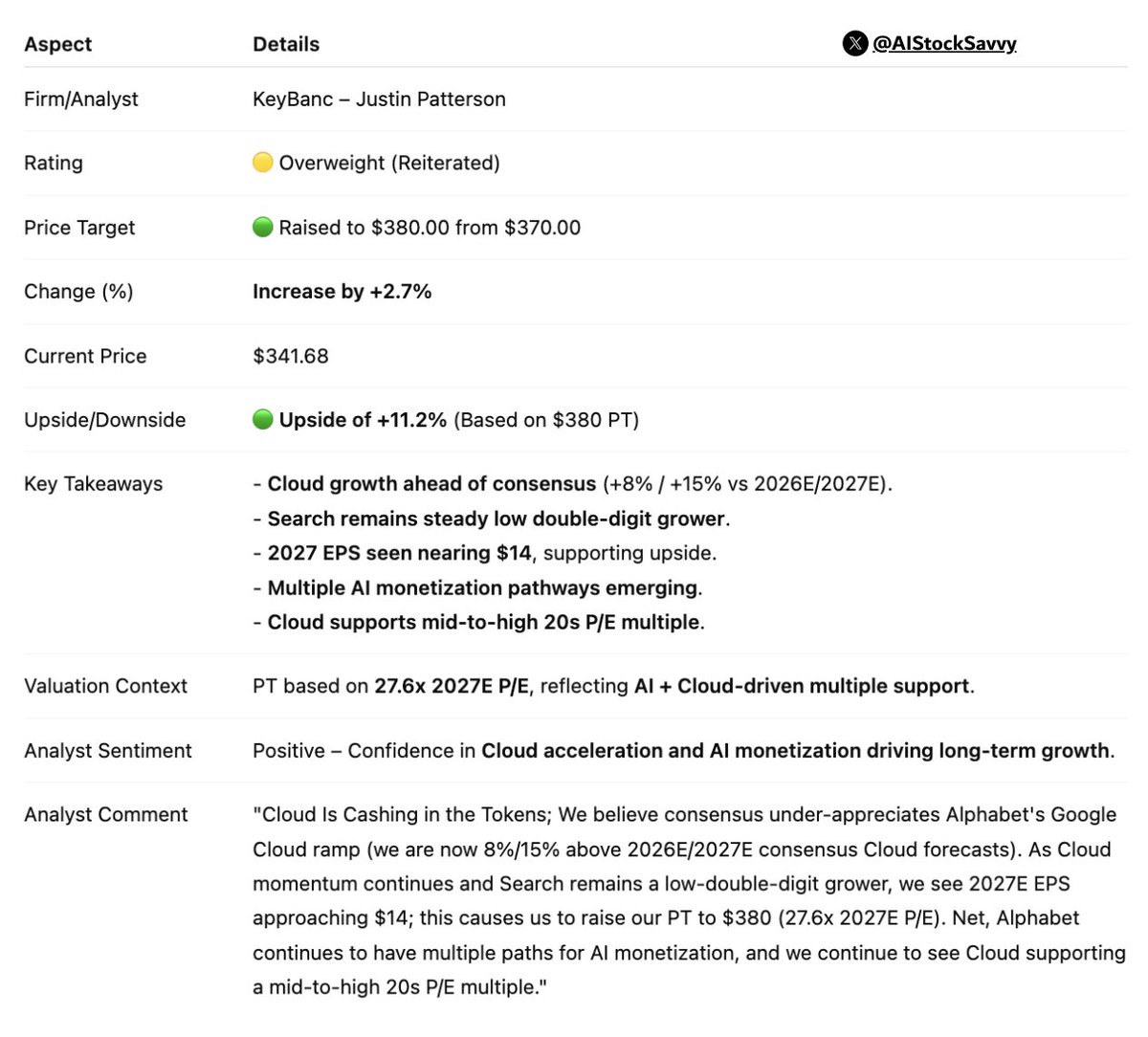Click the green circle beside Upside of +11.2%
This screenshot has width=1148, height=1037.
click(x=263, y=419)
